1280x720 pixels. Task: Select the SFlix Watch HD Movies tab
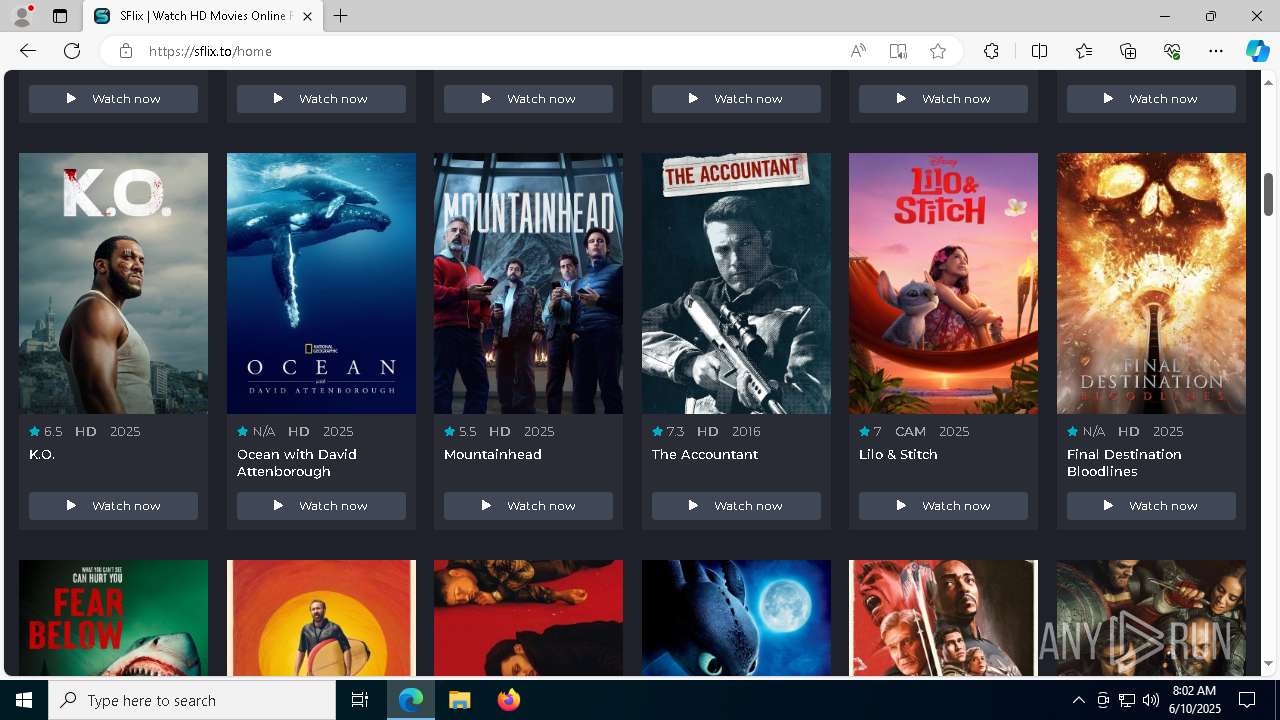pos(203,16)
